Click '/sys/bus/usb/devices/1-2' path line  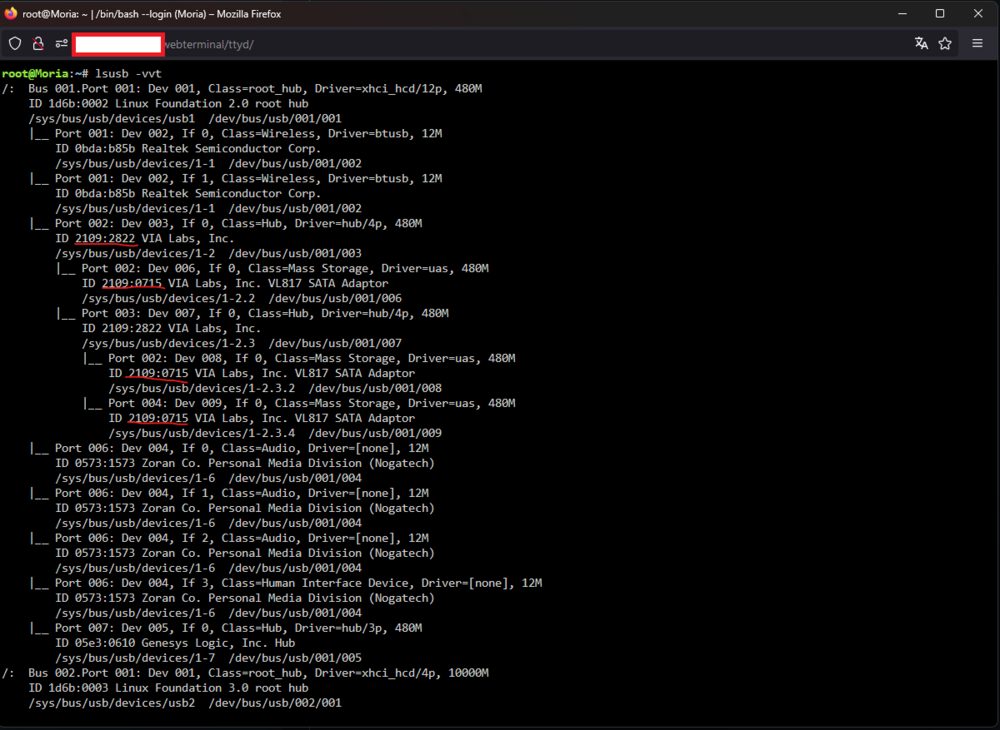208,253
